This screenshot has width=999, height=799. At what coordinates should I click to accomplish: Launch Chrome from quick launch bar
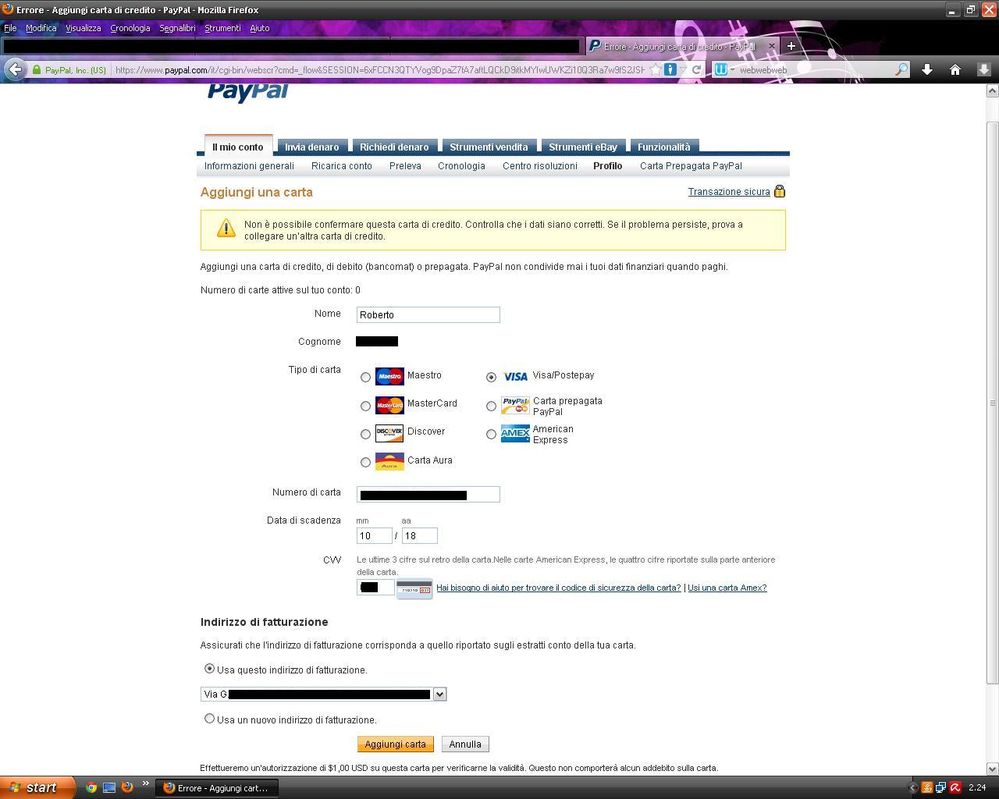tap(91, 788)
